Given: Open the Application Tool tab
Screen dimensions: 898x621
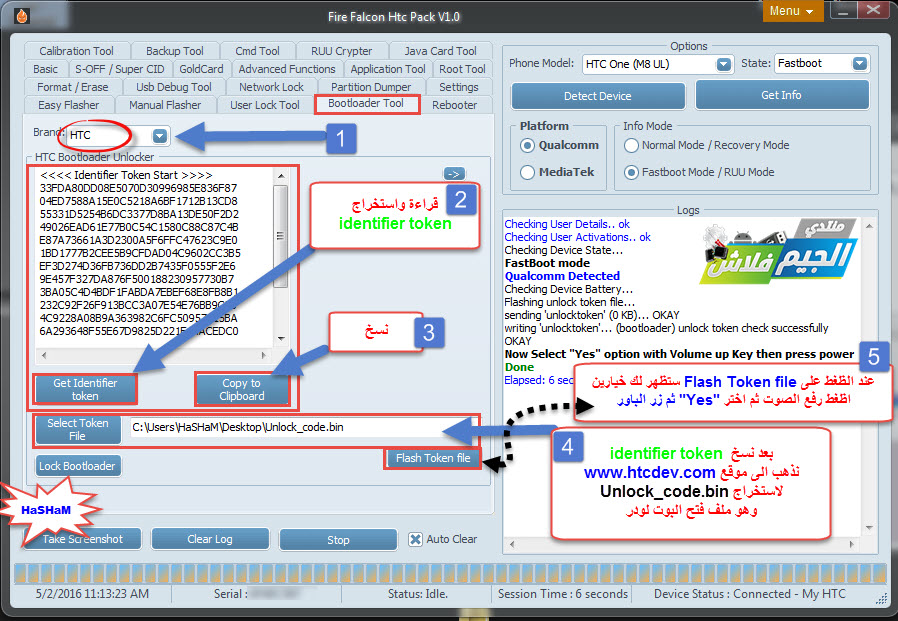Looking at the screenshot, I should click(x=388, y=69).
